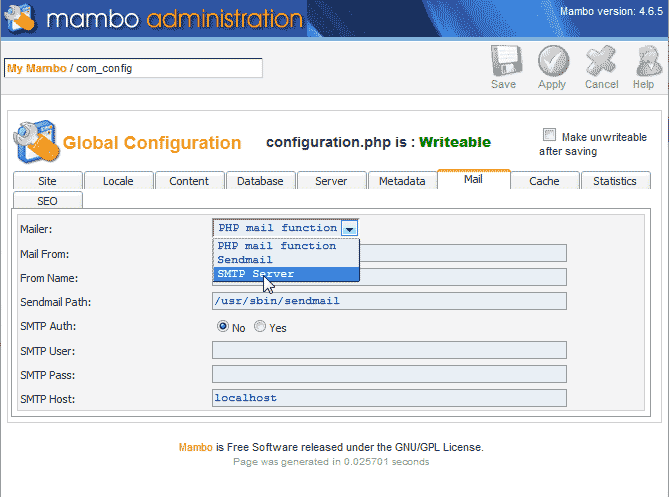Switch to the Database tab
Screen dimensions: 669x497
pyautogui.click(x=260, y=181)
